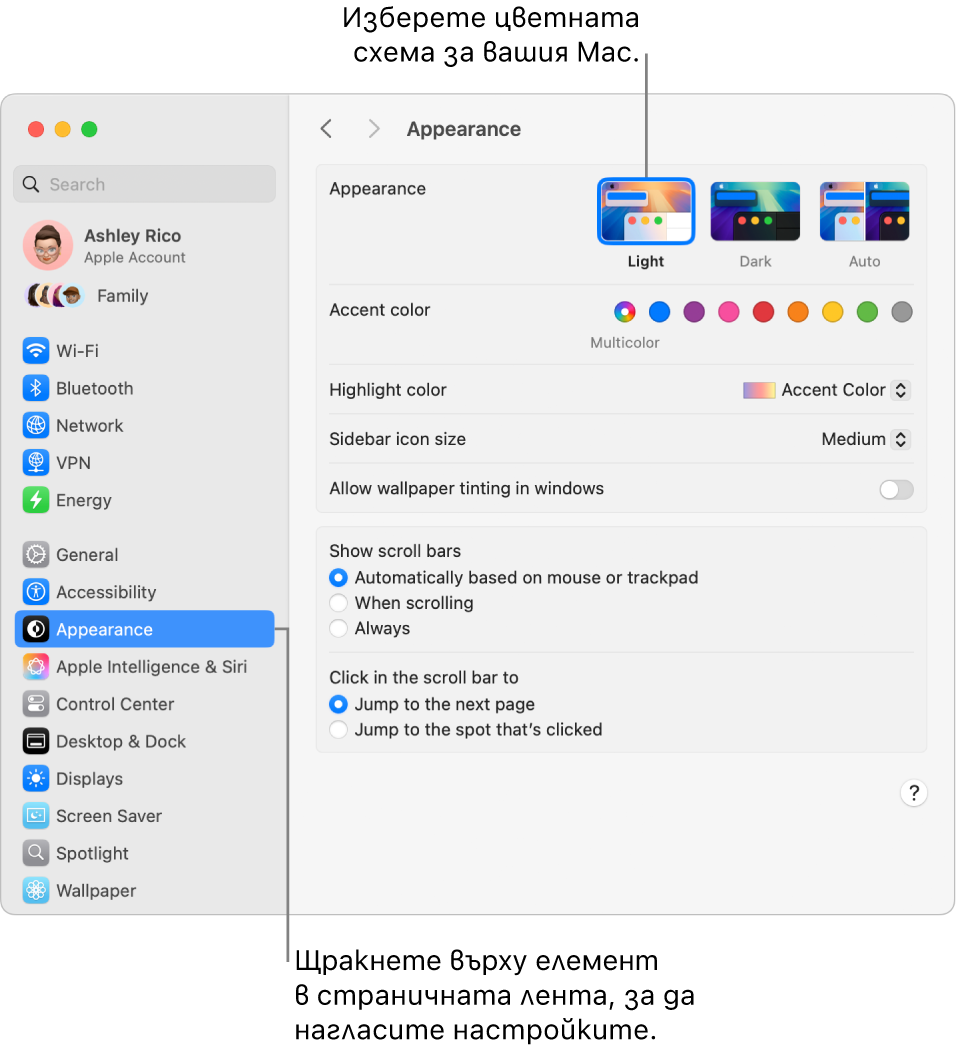Open the Family settings label

pyautogui.click(x=123, y=296)
